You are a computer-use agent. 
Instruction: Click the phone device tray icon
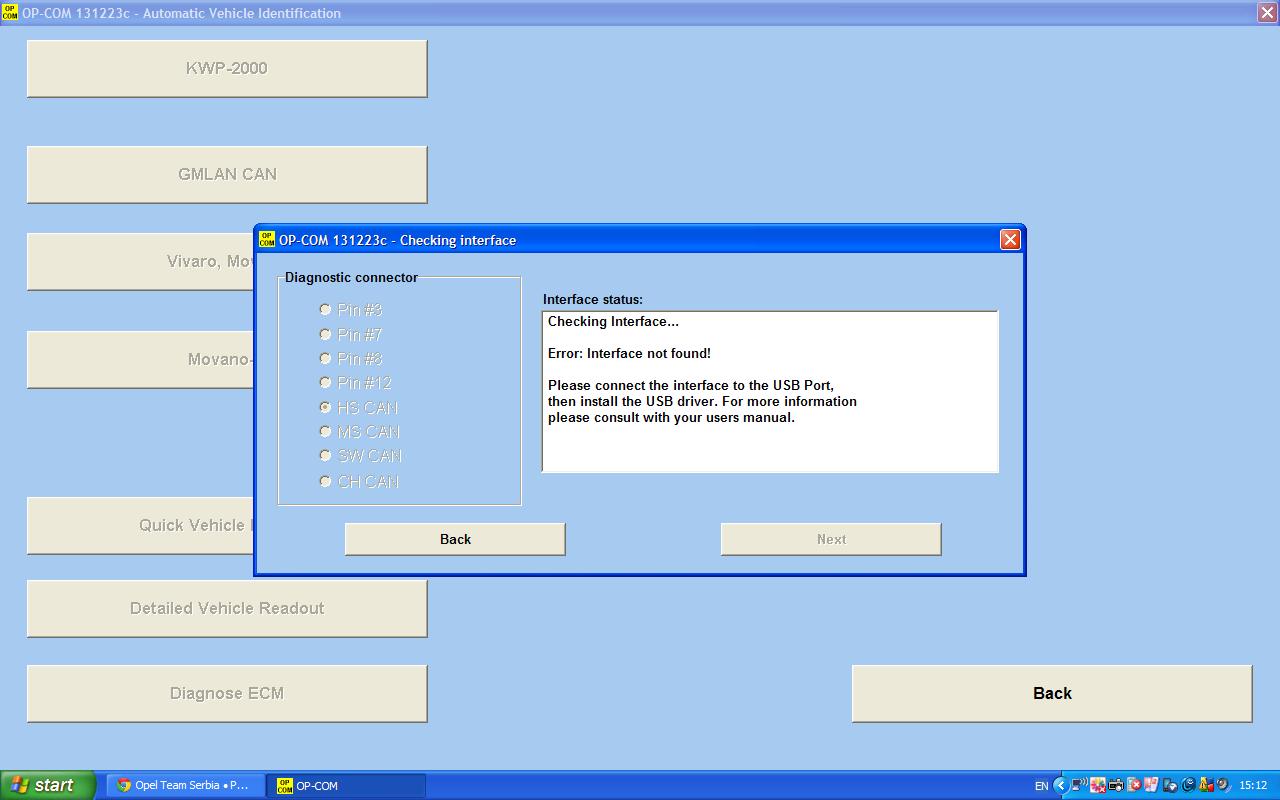(1170, 785)
